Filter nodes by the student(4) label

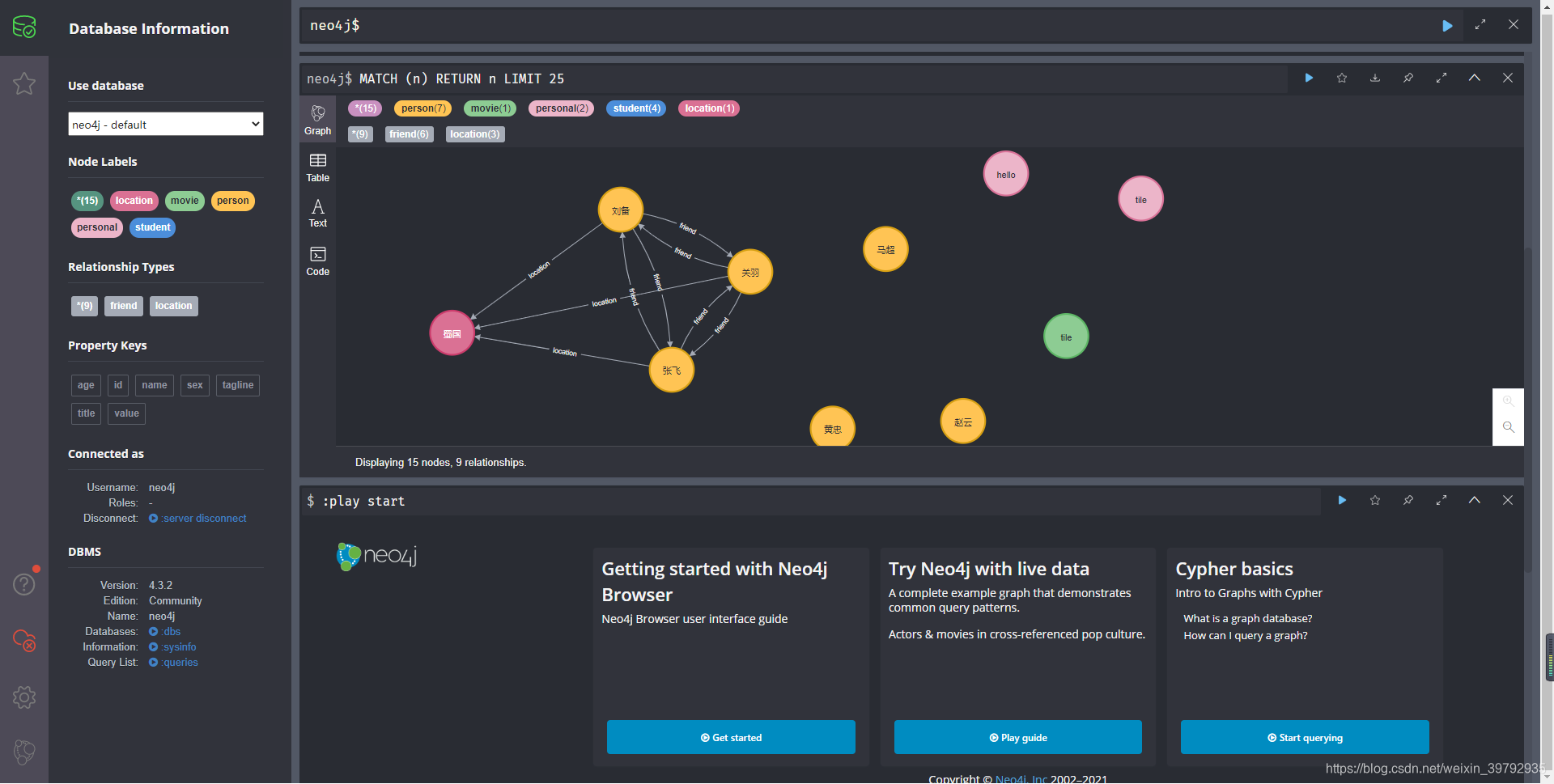[635, 108]
